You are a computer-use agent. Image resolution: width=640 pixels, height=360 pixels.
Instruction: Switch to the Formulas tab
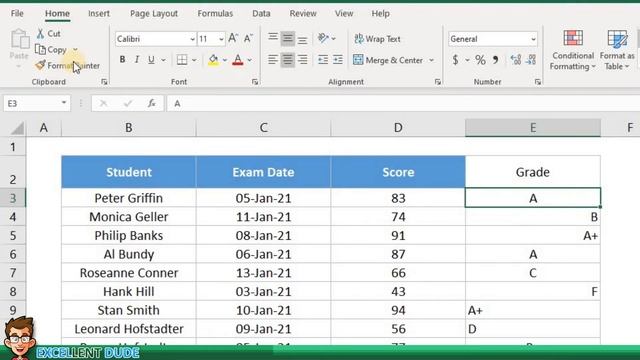coord(215,13)
